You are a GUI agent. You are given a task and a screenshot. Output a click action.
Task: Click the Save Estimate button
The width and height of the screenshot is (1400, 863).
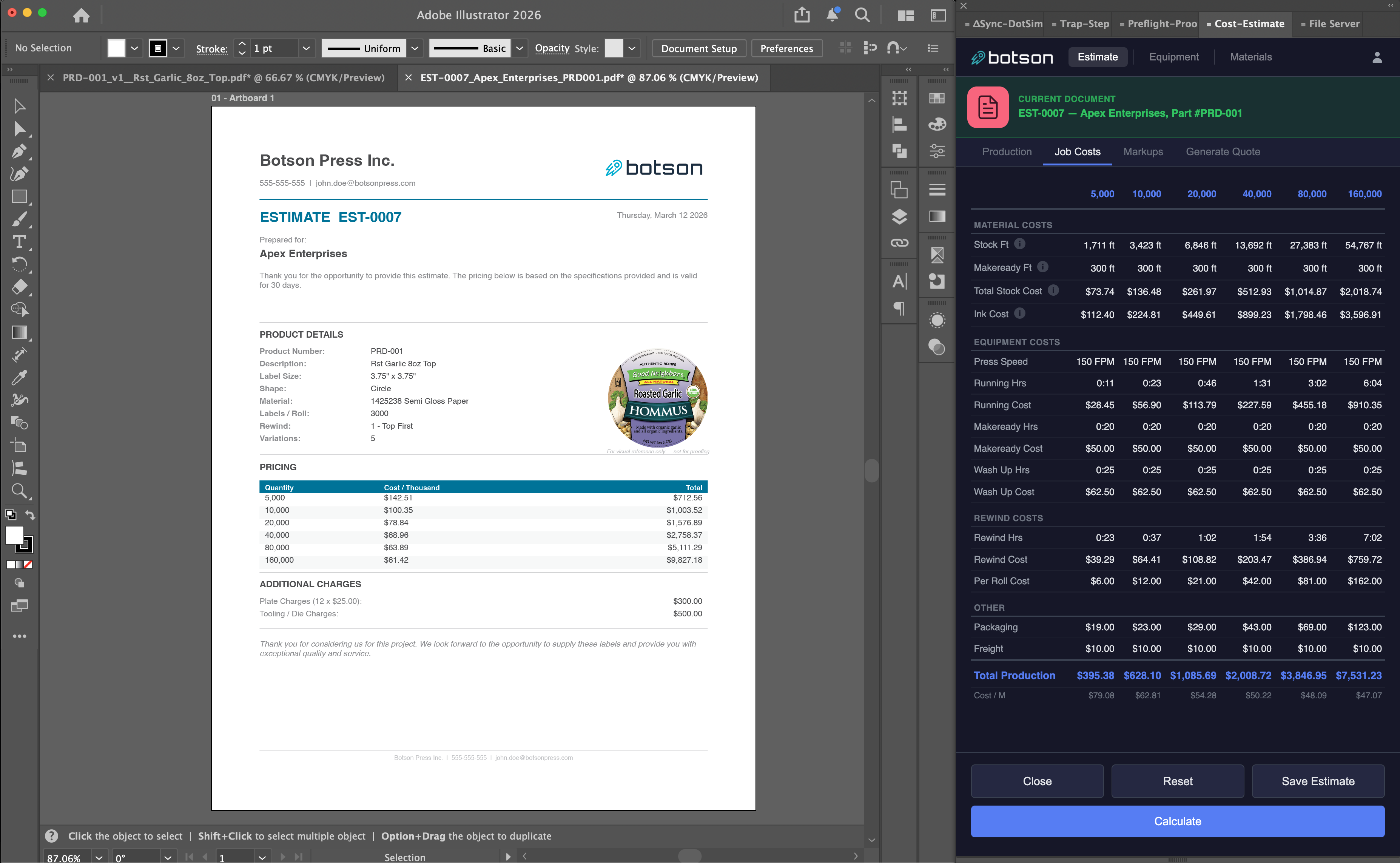[1318, 781]
